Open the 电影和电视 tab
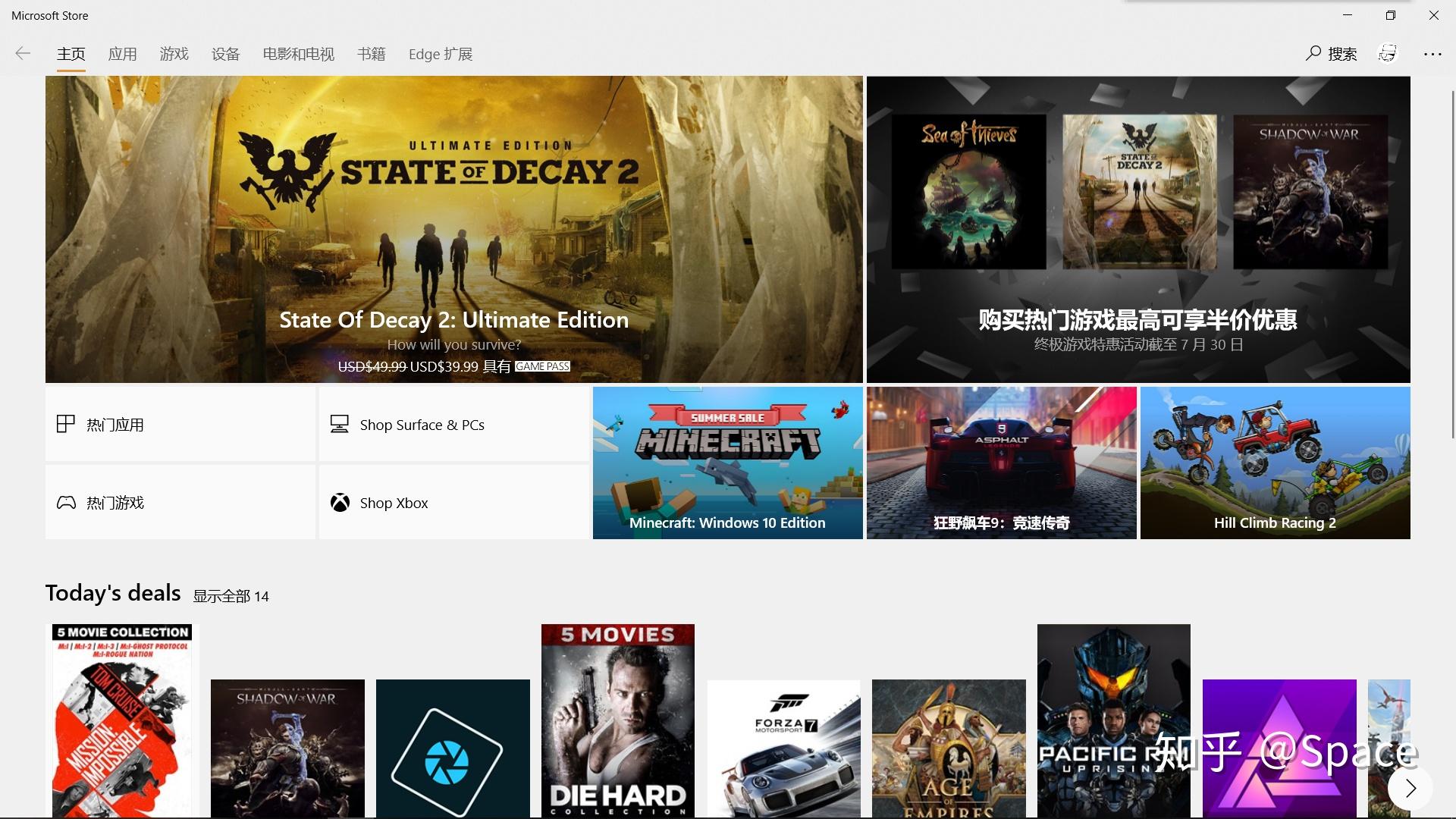 [x=298, y=54]
